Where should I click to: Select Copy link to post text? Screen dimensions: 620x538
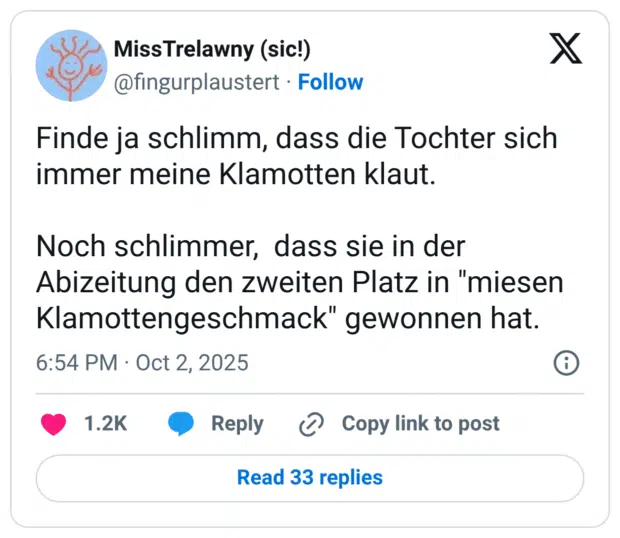click(x=420, y=424)
